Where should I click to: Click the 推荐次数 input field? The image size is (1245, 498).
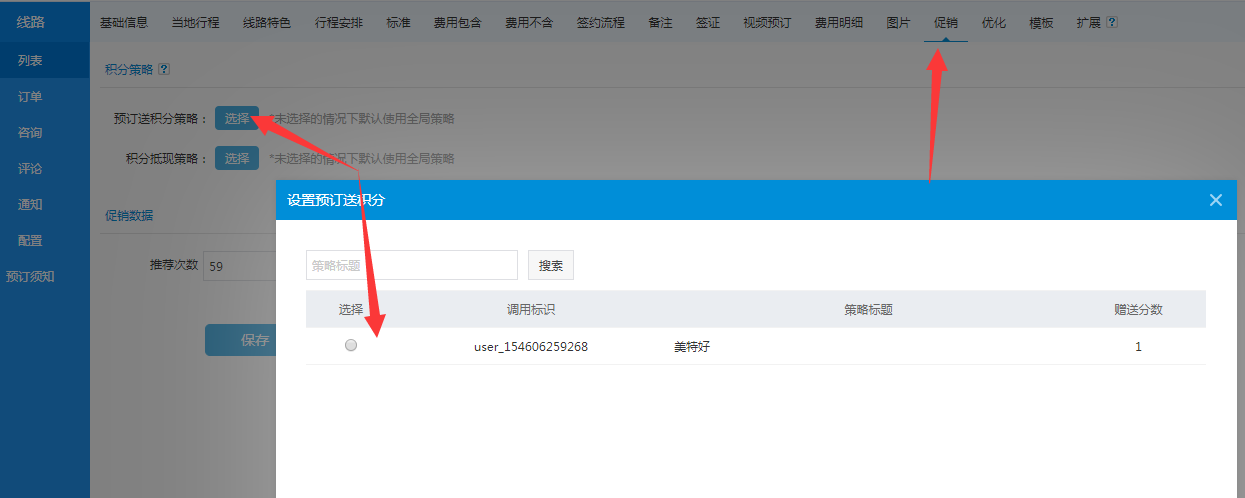click(240, 267)
